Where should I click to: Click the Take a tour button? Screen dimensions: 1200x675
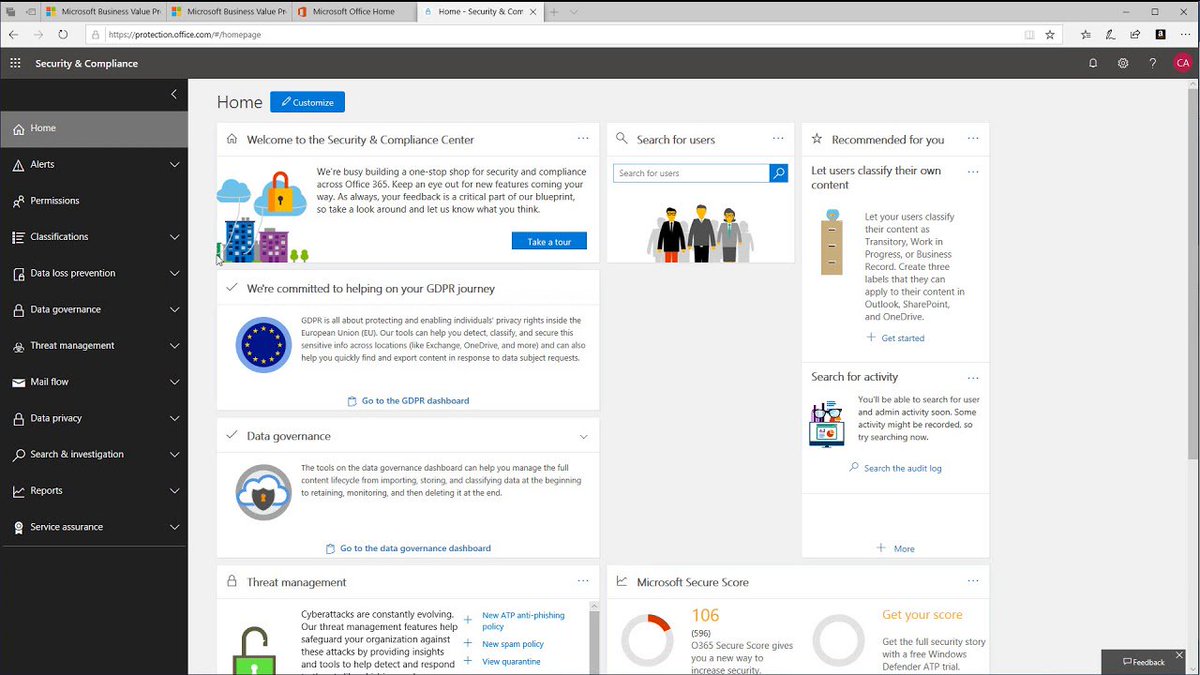549,241
